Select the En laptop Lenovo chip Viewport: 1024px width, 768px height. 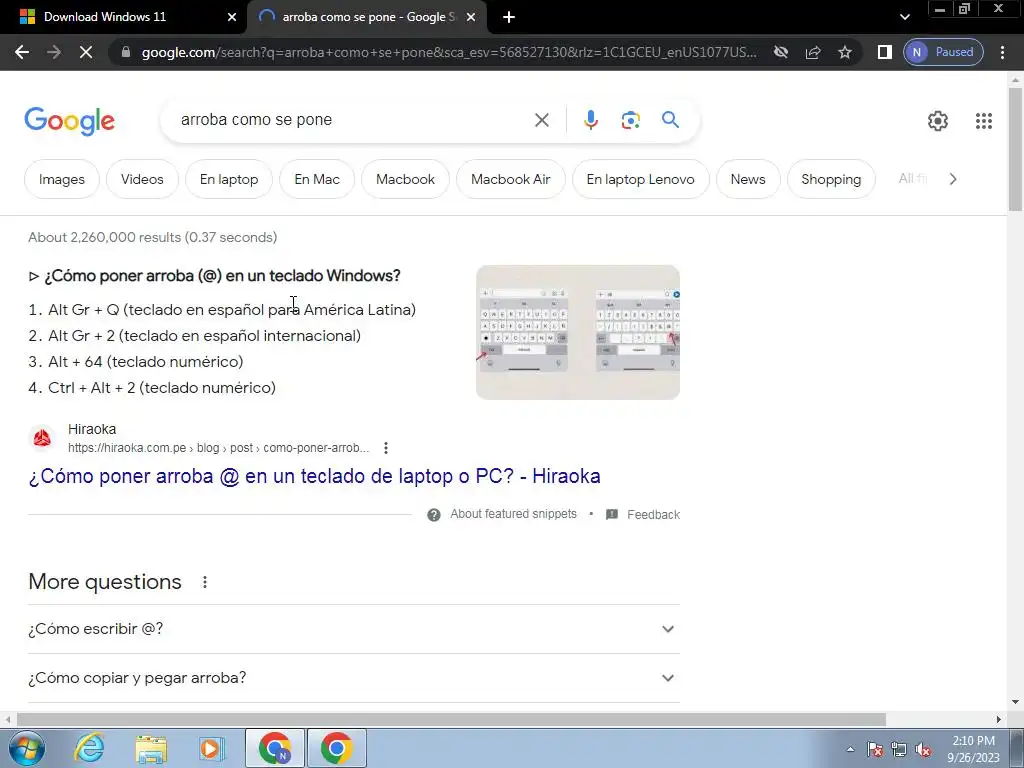click(640, 179)
